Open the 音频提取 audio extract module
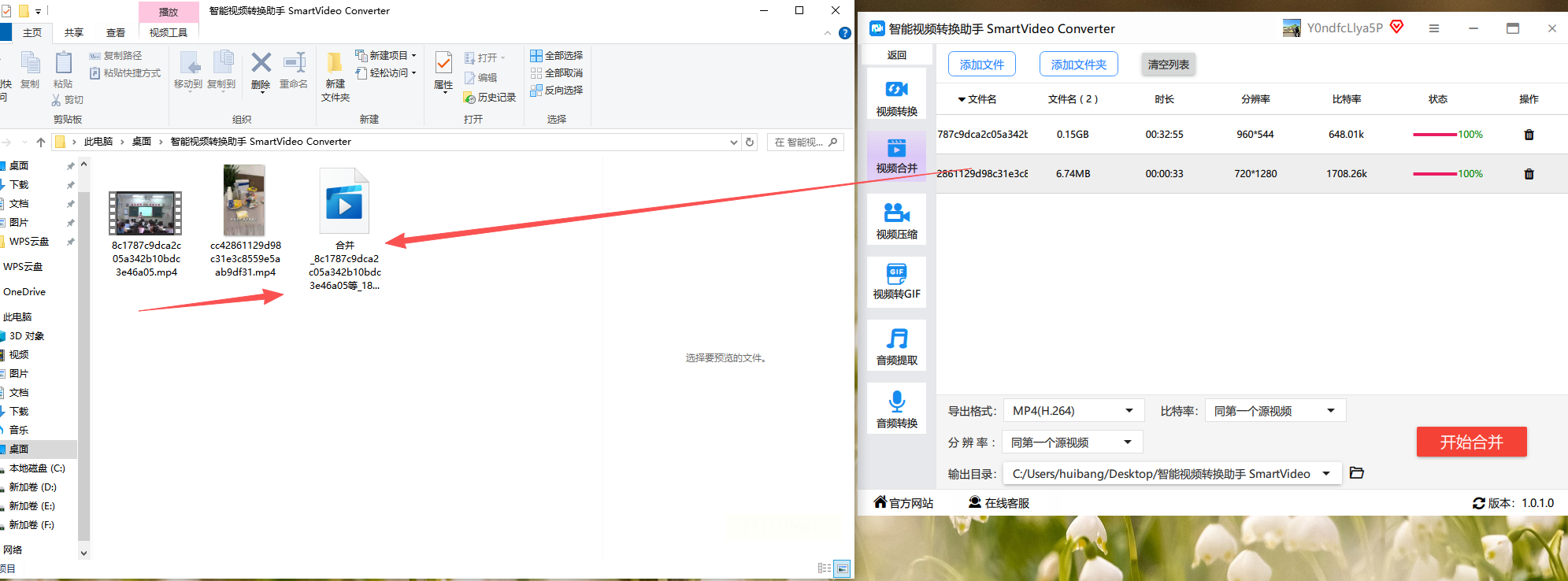1568x581 pixels. pos(896,347)
